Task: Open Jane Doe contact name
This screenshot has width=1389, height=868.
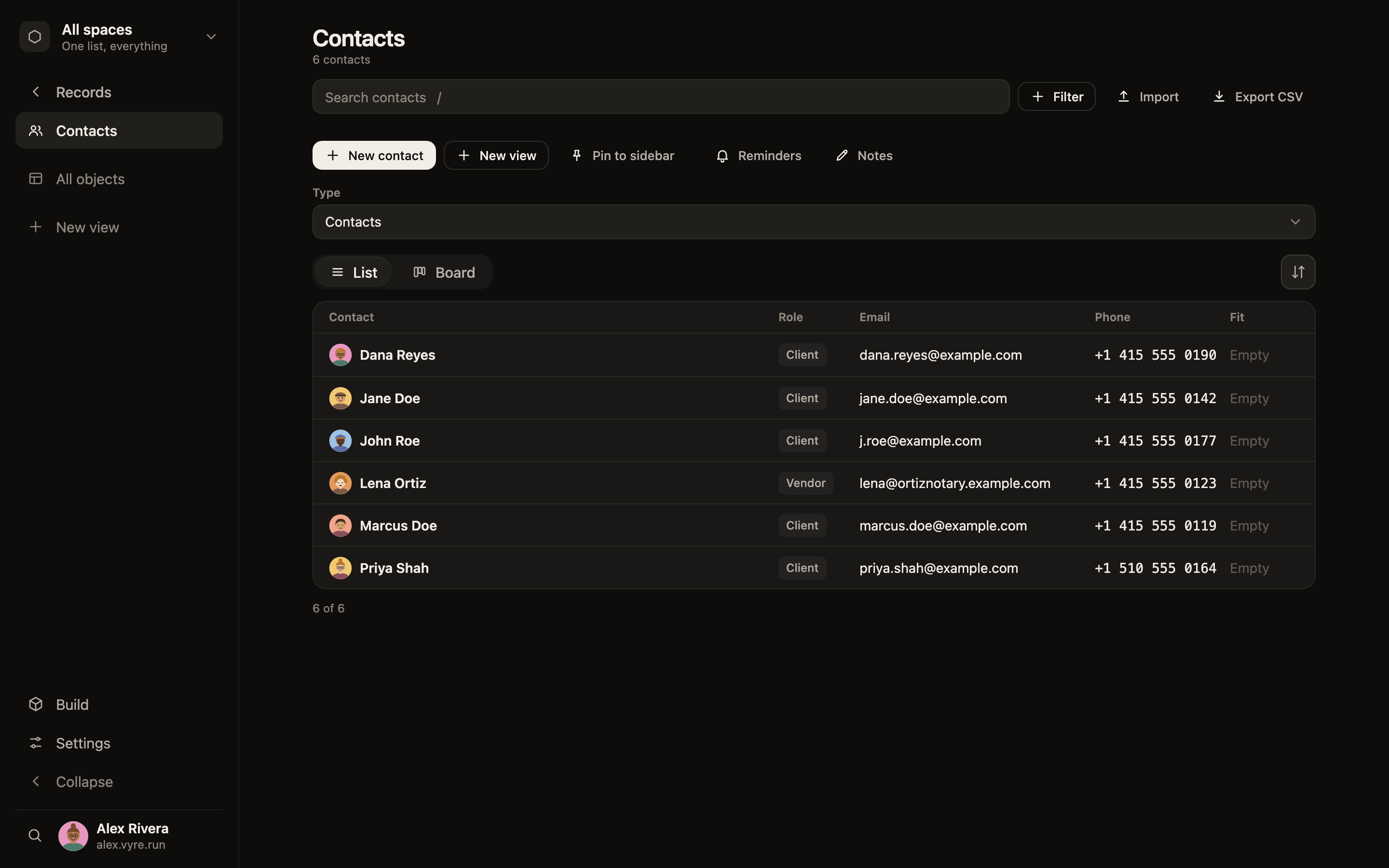Action: coord(390,398)
